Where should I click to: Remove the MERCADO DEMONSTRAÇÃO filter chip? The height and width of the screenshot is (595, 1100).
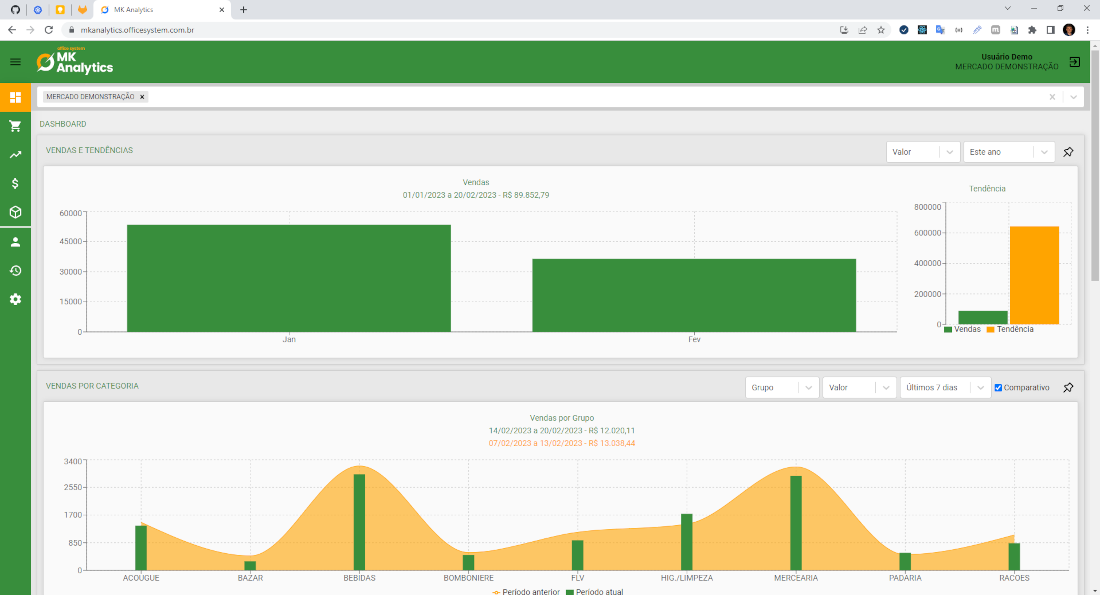point(140,97)
